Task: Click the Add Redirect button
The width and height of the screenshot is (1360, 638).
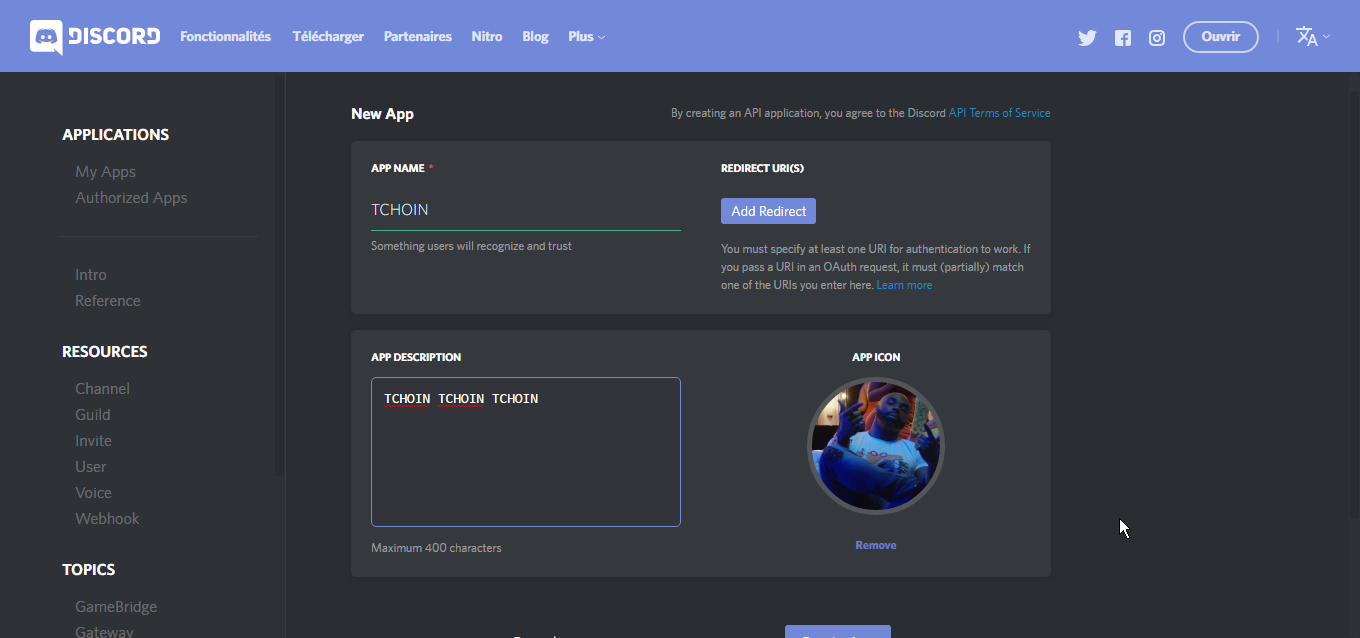Action: click(x=768, y=211)
